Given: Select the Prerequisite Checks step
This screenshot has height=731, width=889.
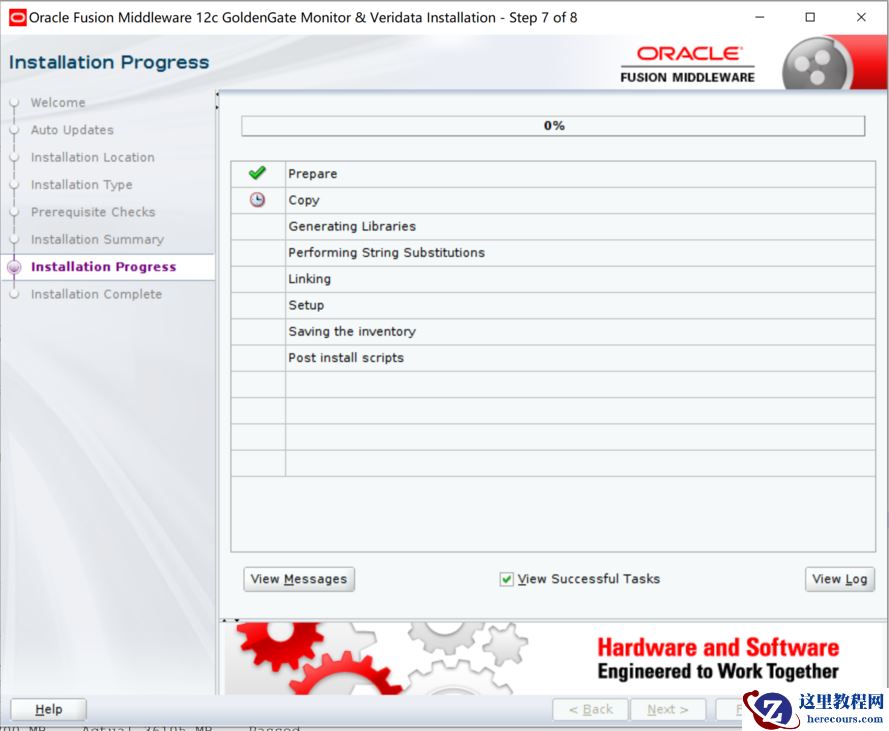Looking at the screenshot, I should coord(93,212).
